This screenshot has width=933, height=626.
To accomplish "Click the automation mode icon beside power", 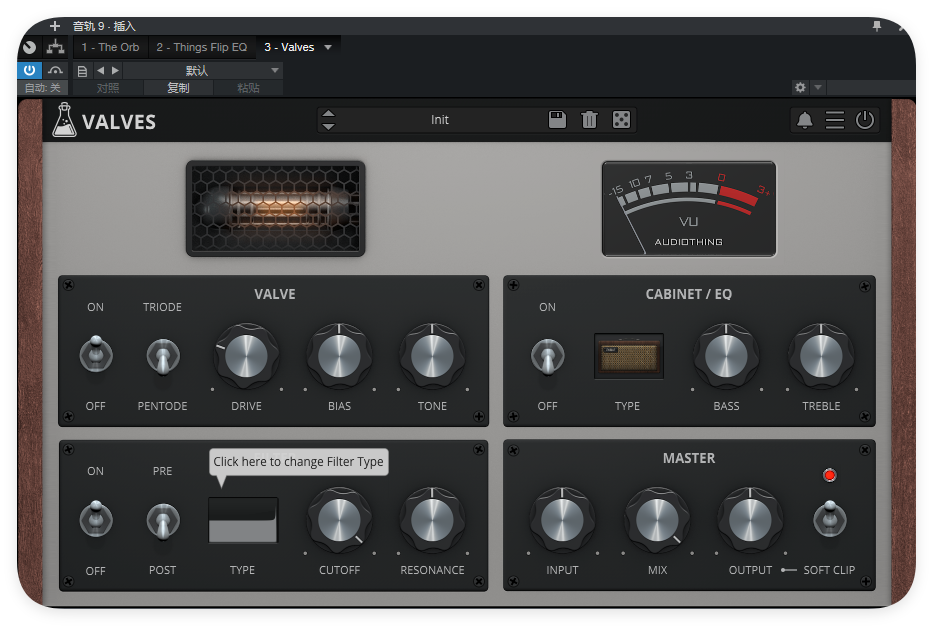I will (55, 70).
